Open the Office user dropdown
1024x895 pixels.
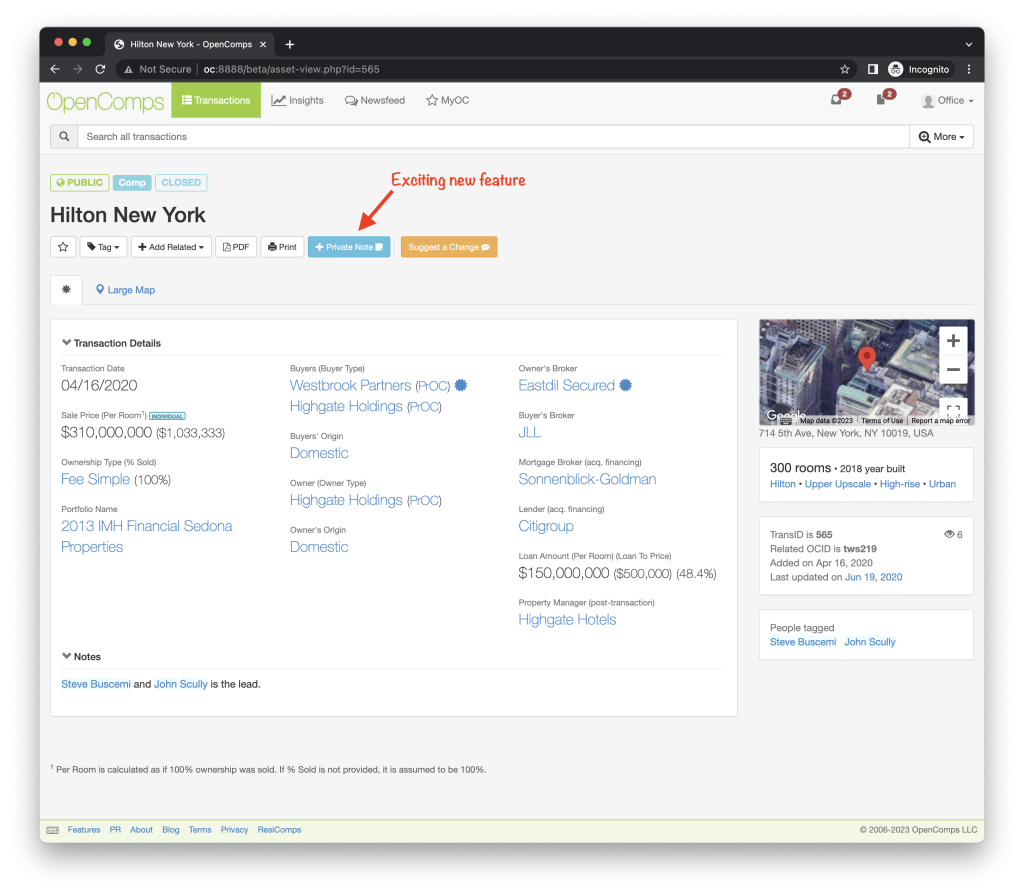click(x=948, y=101)
